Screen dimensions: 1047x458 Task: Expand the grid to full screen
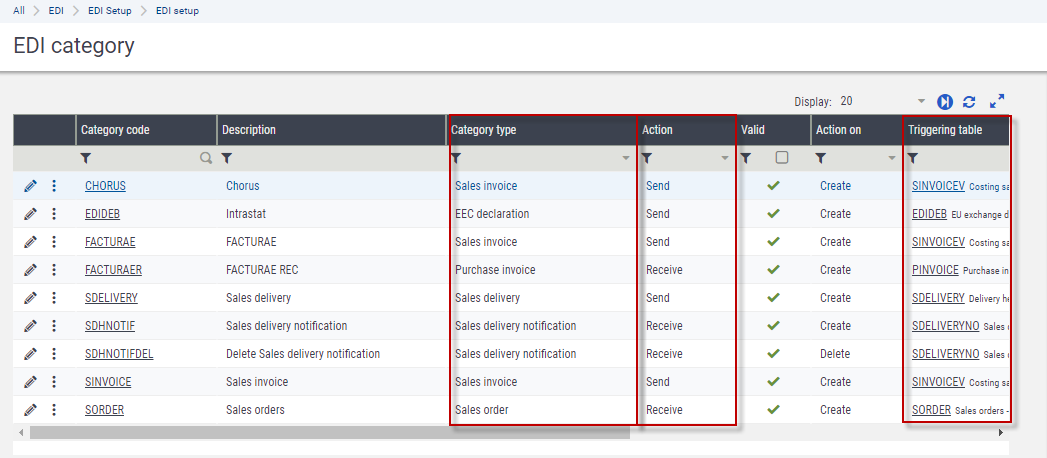pyautogui.click(x=996, y=102)
